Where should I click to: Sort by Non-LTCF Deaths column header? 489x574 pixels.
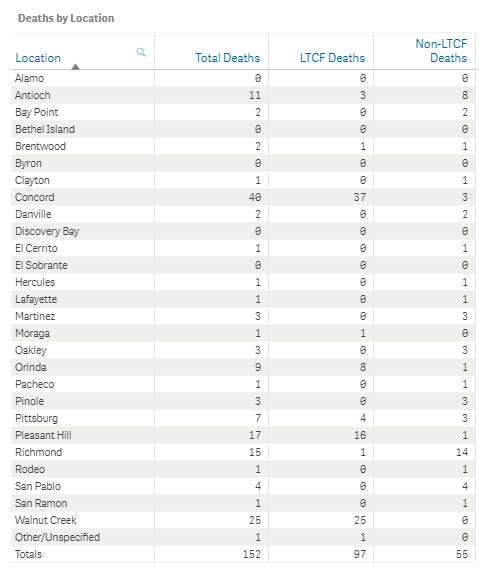[x=441, y=51]
